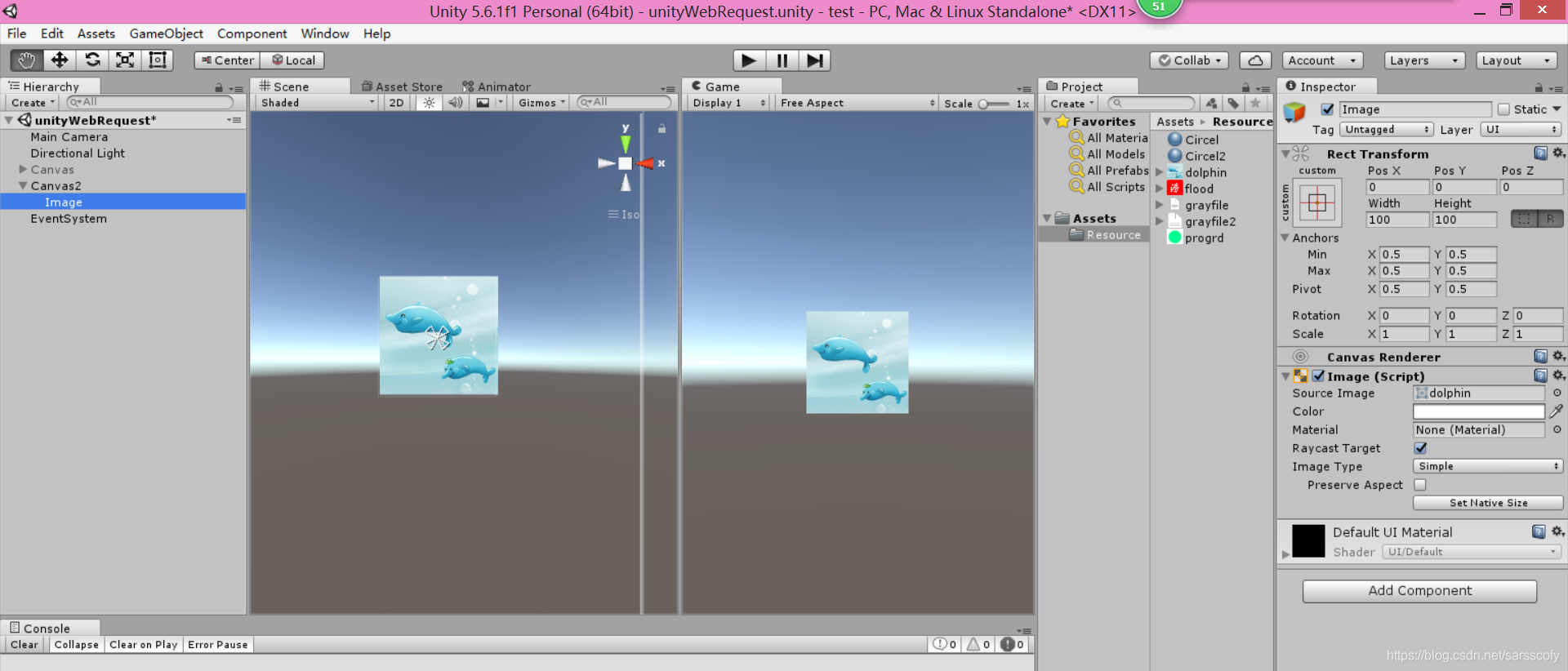The image size is (1568, 671).
Task: Switch to Animator tab
Action: coord(497,87)
